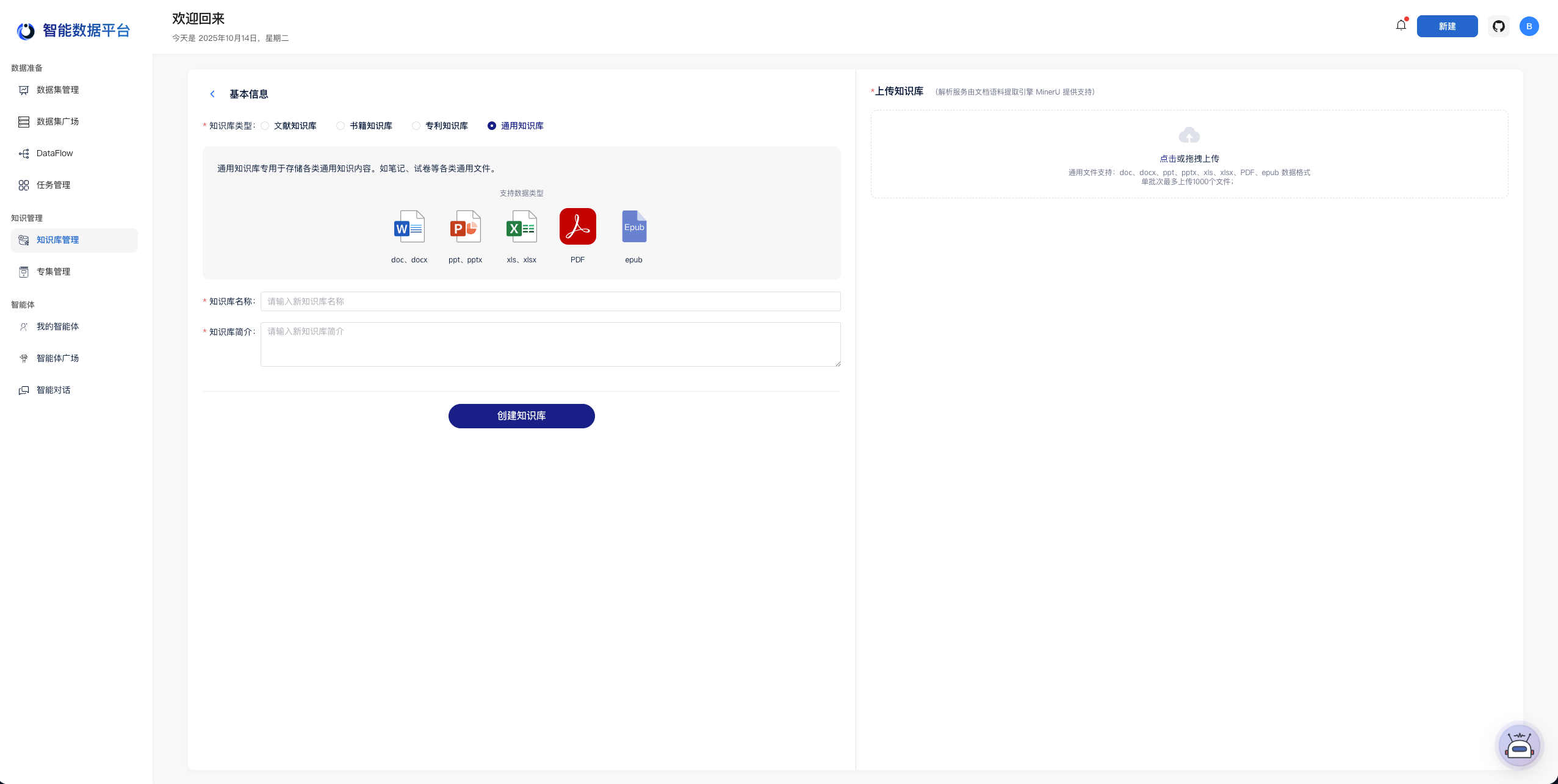Open the GitHub icon link

click(1498, 26)
